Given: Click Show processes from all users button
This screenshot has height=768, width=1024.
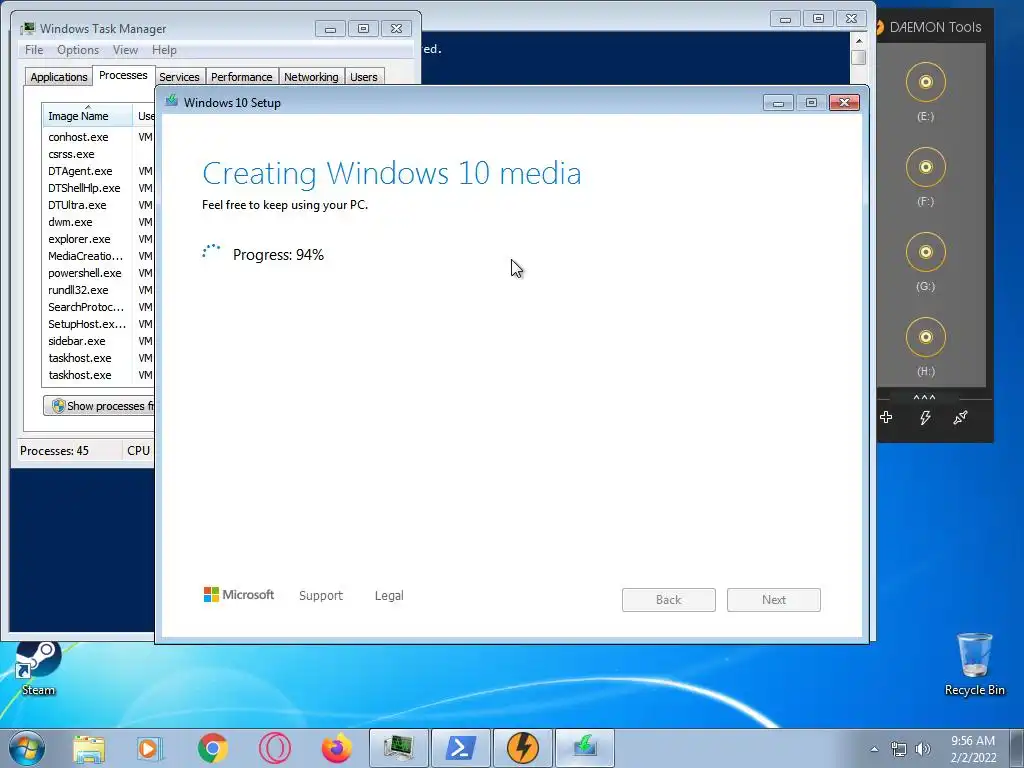Looking at the screenshot, I should 99,406.
